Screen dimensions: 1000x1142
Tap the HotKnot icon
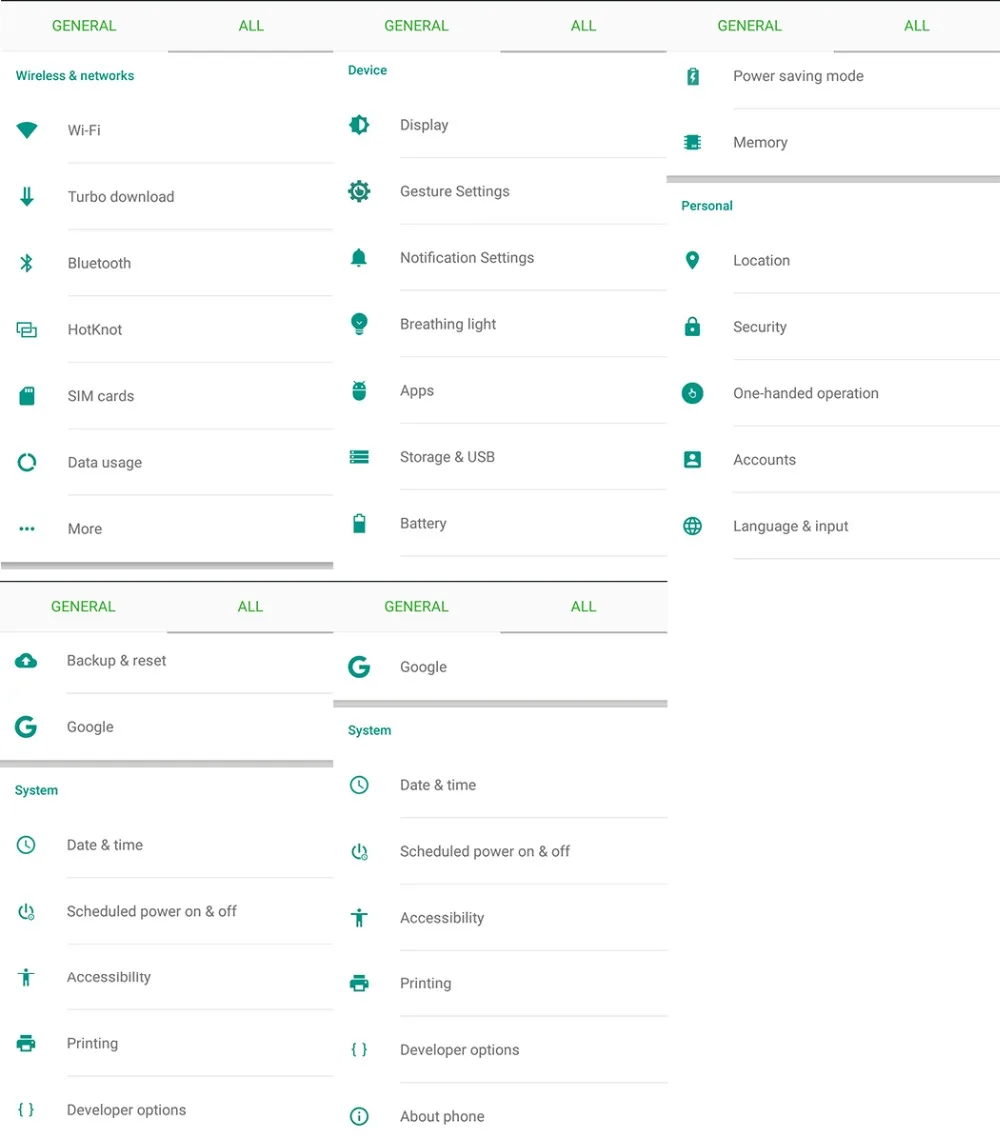(27, 330)
